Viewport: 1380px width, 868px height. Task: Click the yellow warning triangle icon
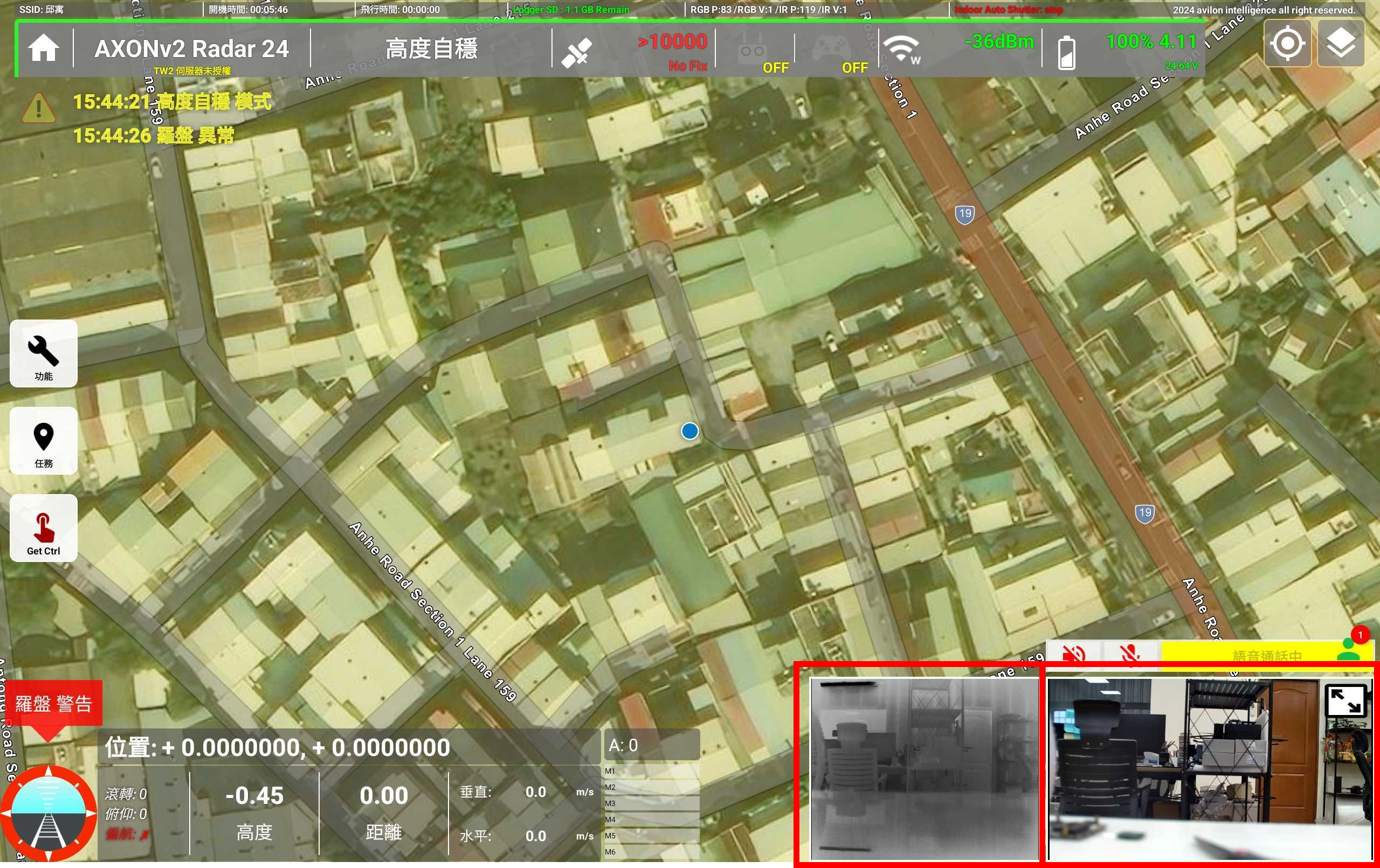tap(38, 108)
